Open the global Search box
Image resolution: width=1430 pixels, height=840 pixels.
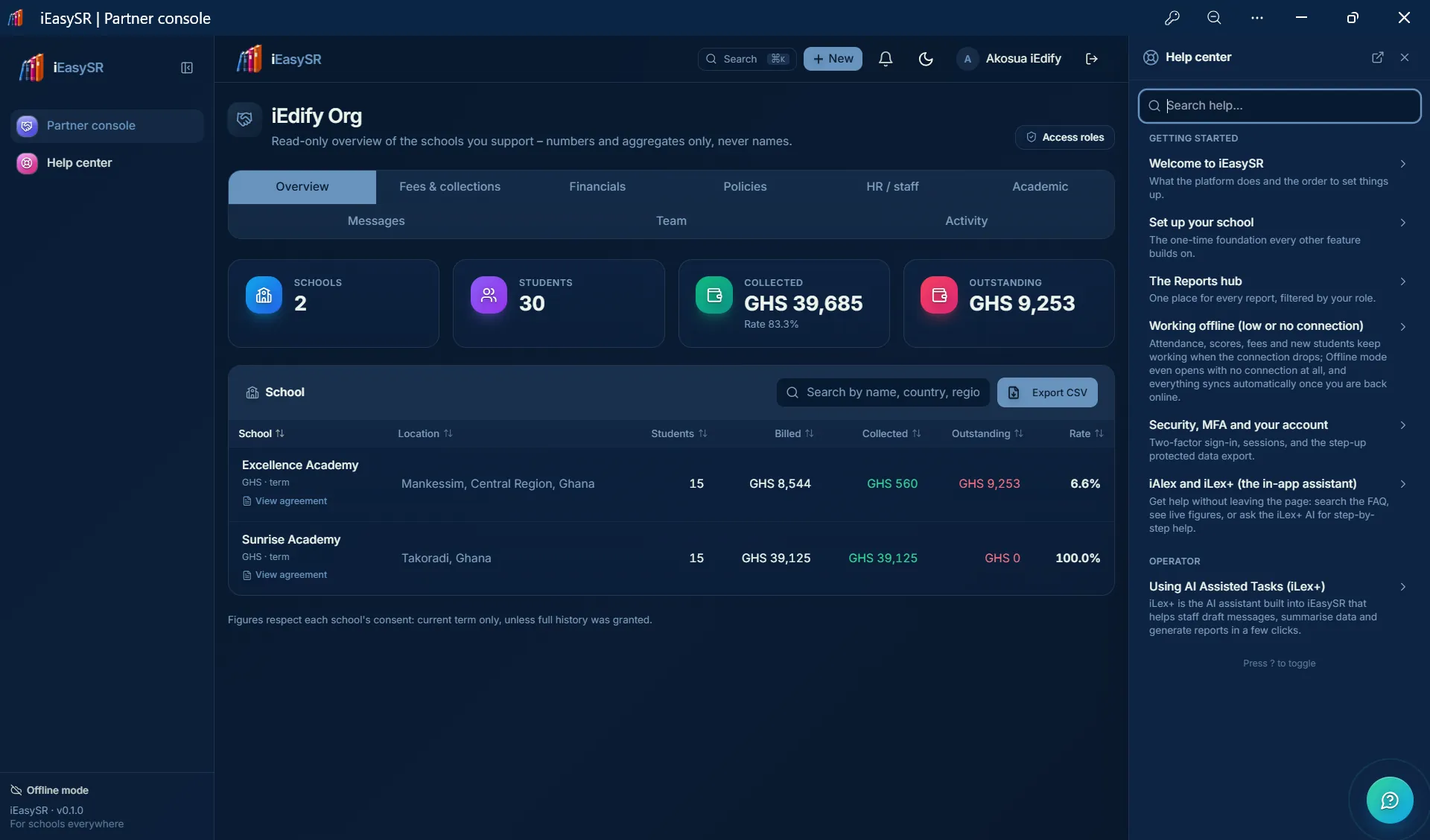tap(746, 59)
